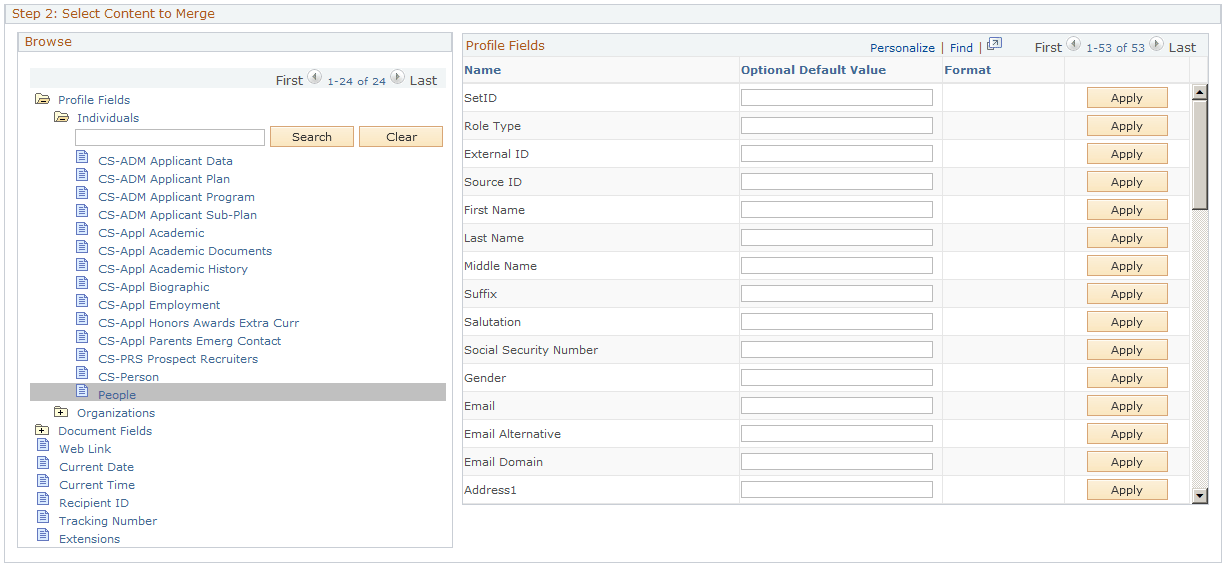1229x568 pixels.
Task: Click scrollbar down arrow in Profile Fields grid
Action: click(x=1200, y=495)
